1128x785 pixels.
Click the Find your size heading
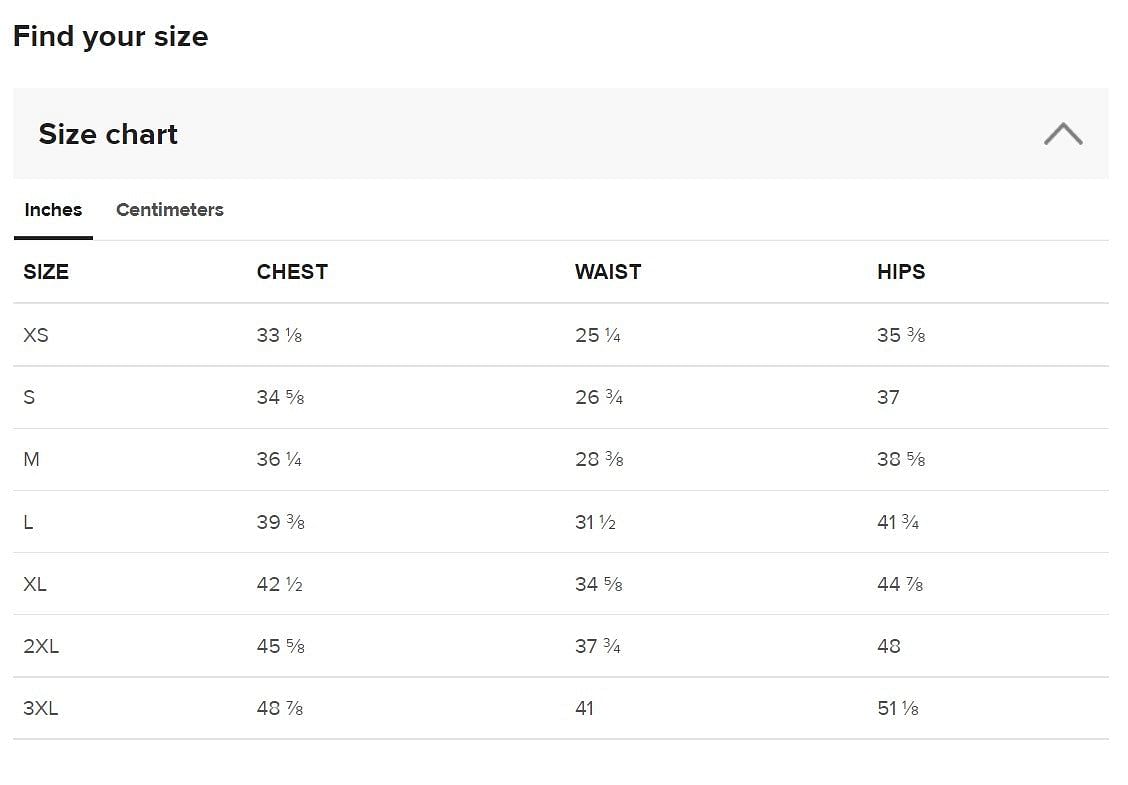110,37
